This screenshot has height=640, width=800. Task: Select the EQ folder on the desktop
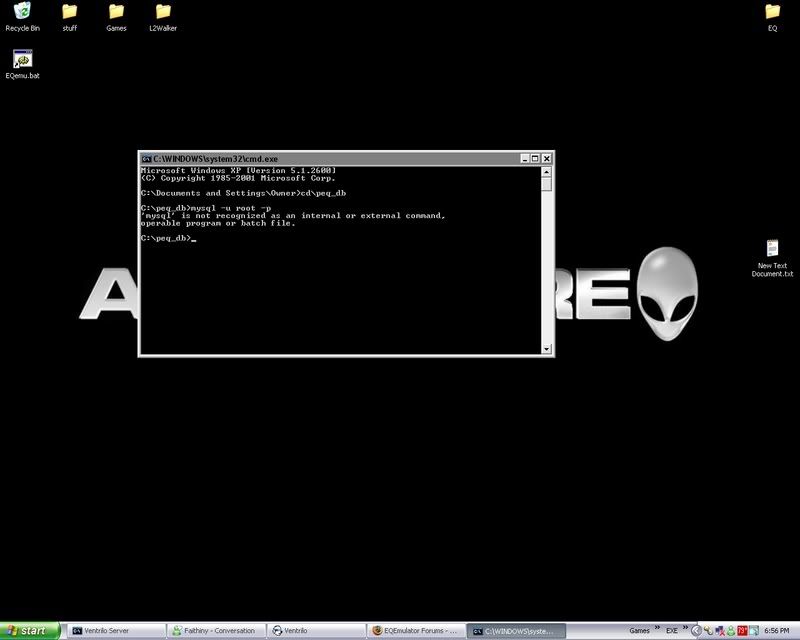pyautogui.click(x=772, y=17)
